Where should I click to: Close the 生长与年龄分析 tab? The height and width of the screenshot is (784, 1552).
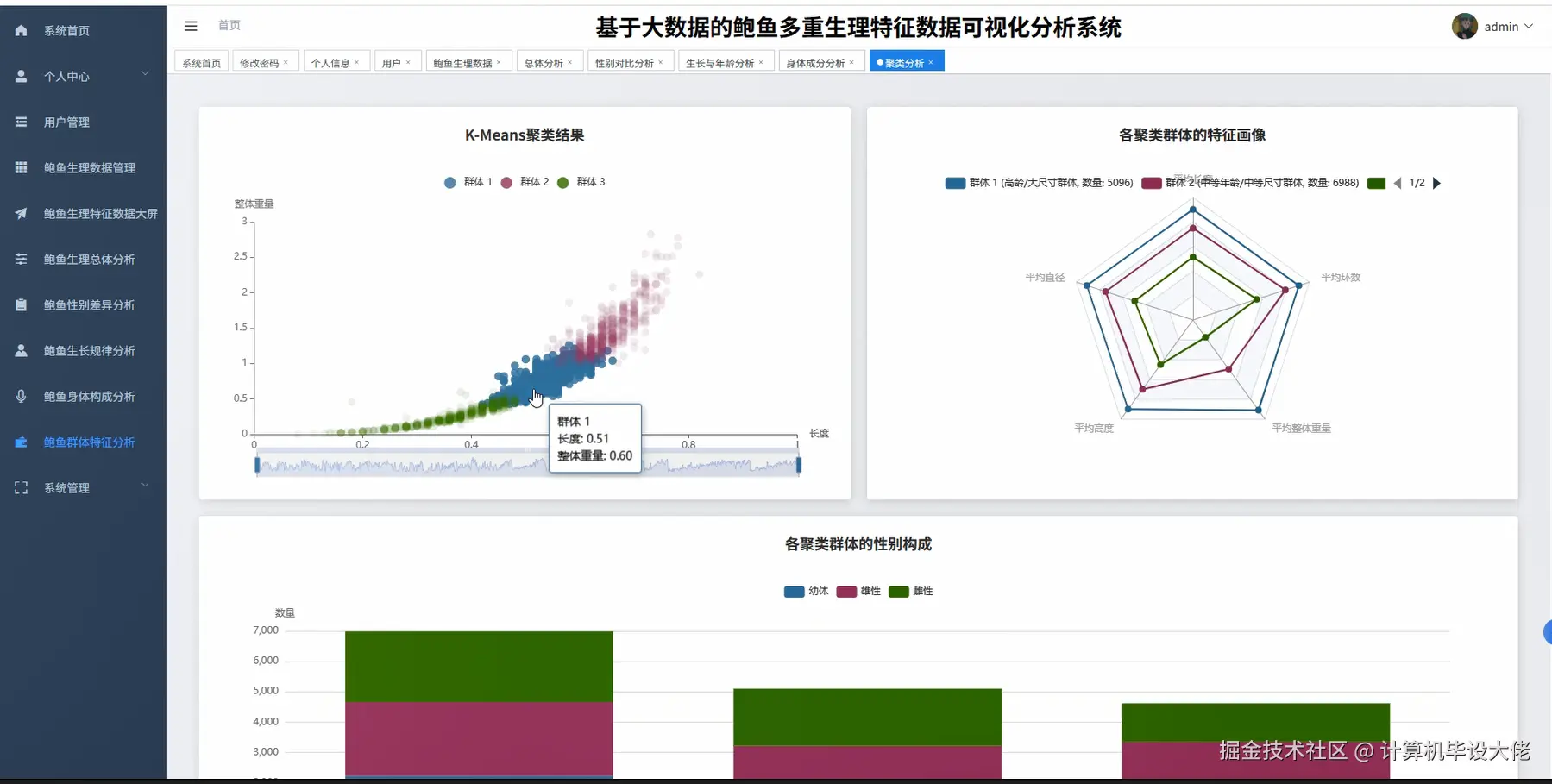pyautogui.click(x=761, y=63)
